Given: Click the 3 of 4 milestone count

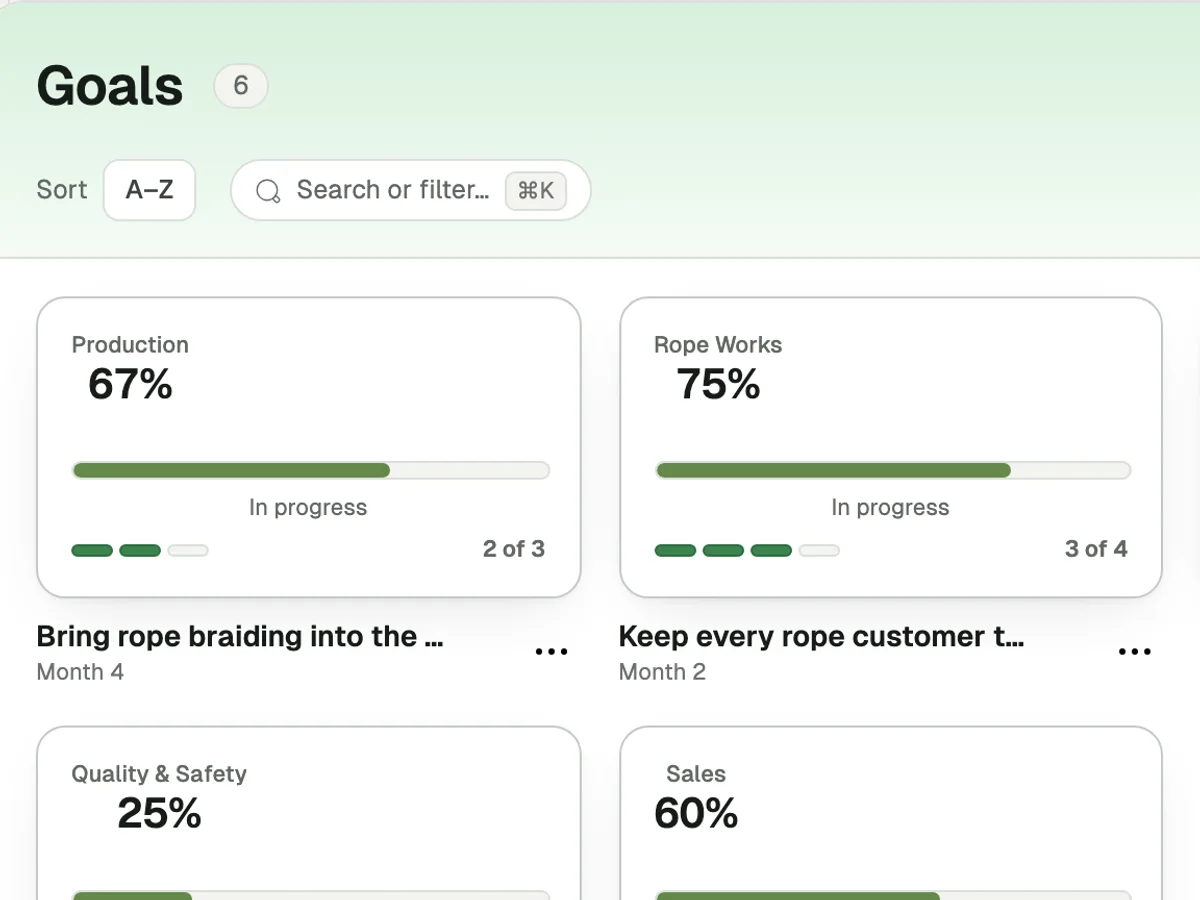Looking at the screenshot, I should [1096, 549].
